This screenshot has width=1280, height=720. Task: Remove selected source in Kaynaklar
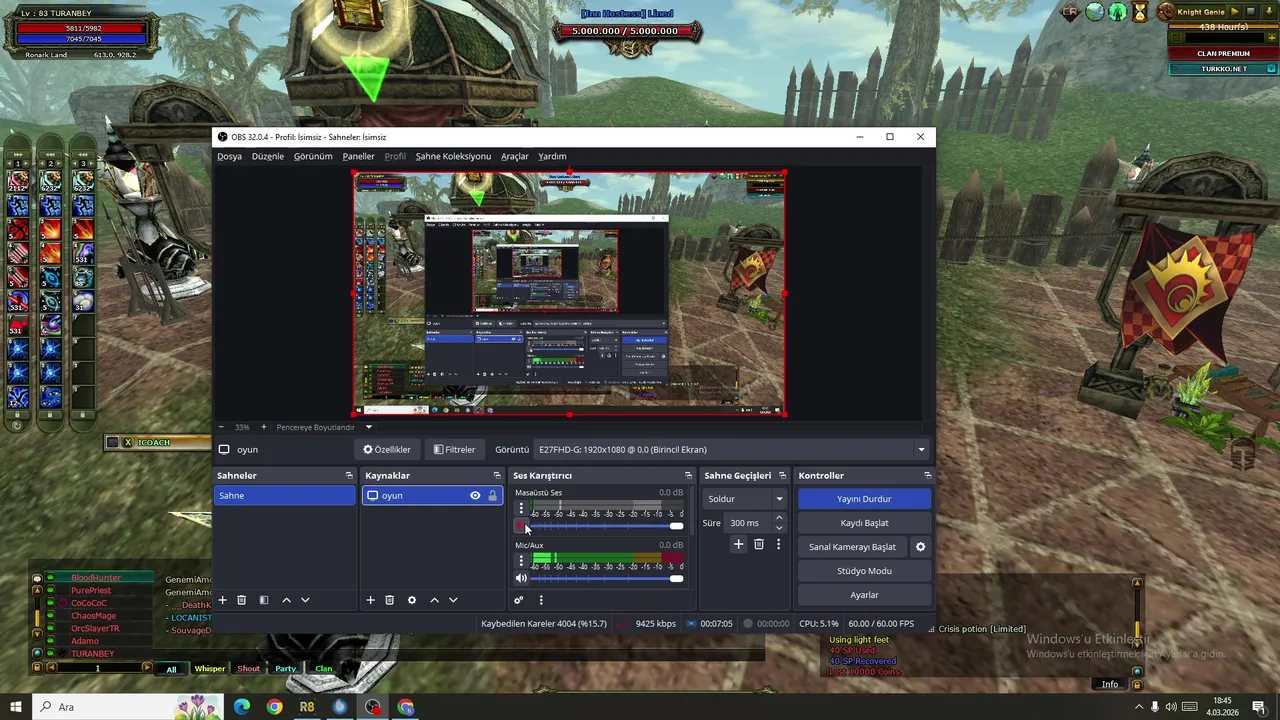tap(389, 600)
